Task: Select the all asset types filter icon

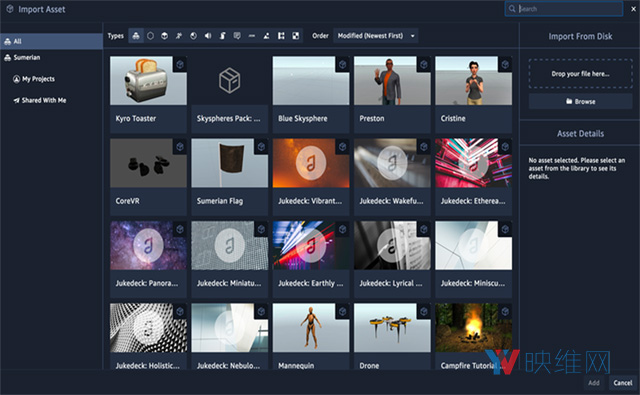Action: (136, 36)
